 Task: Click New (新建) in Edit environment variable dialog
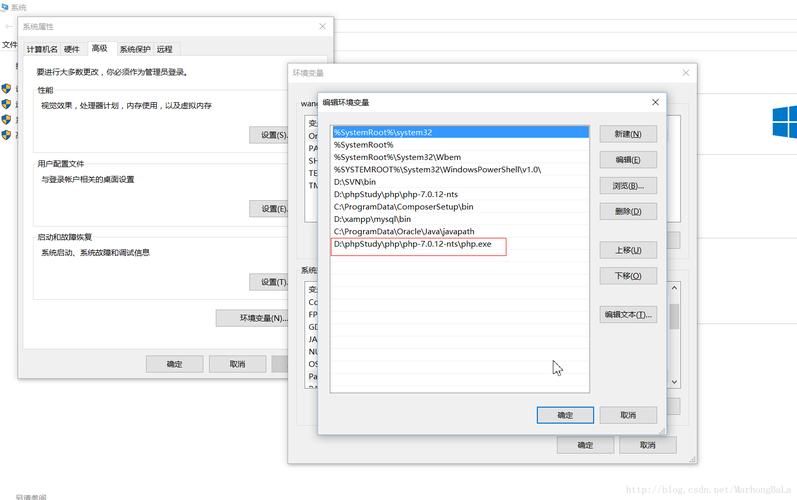click(x=628, y=134)
